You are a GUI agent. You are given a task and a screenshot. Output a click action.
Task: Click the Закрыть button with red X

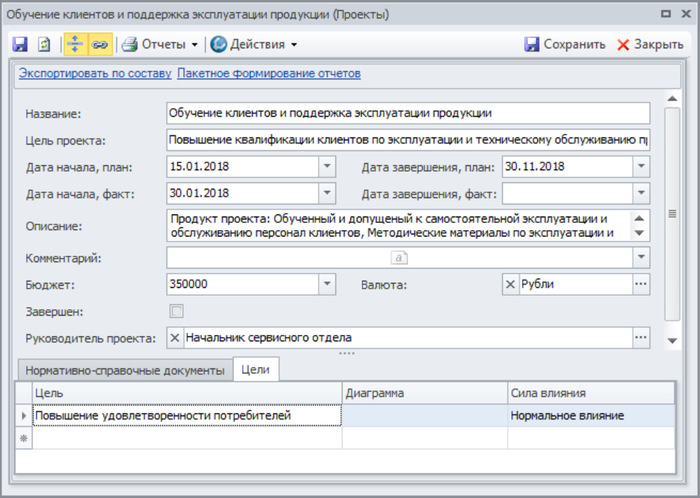[650, 45]
